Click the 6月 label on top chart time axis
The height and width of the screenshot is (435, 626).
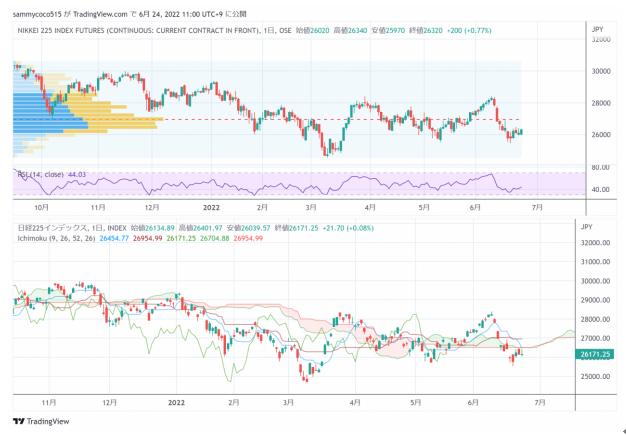pyautogui.click(x=475, y=207)
